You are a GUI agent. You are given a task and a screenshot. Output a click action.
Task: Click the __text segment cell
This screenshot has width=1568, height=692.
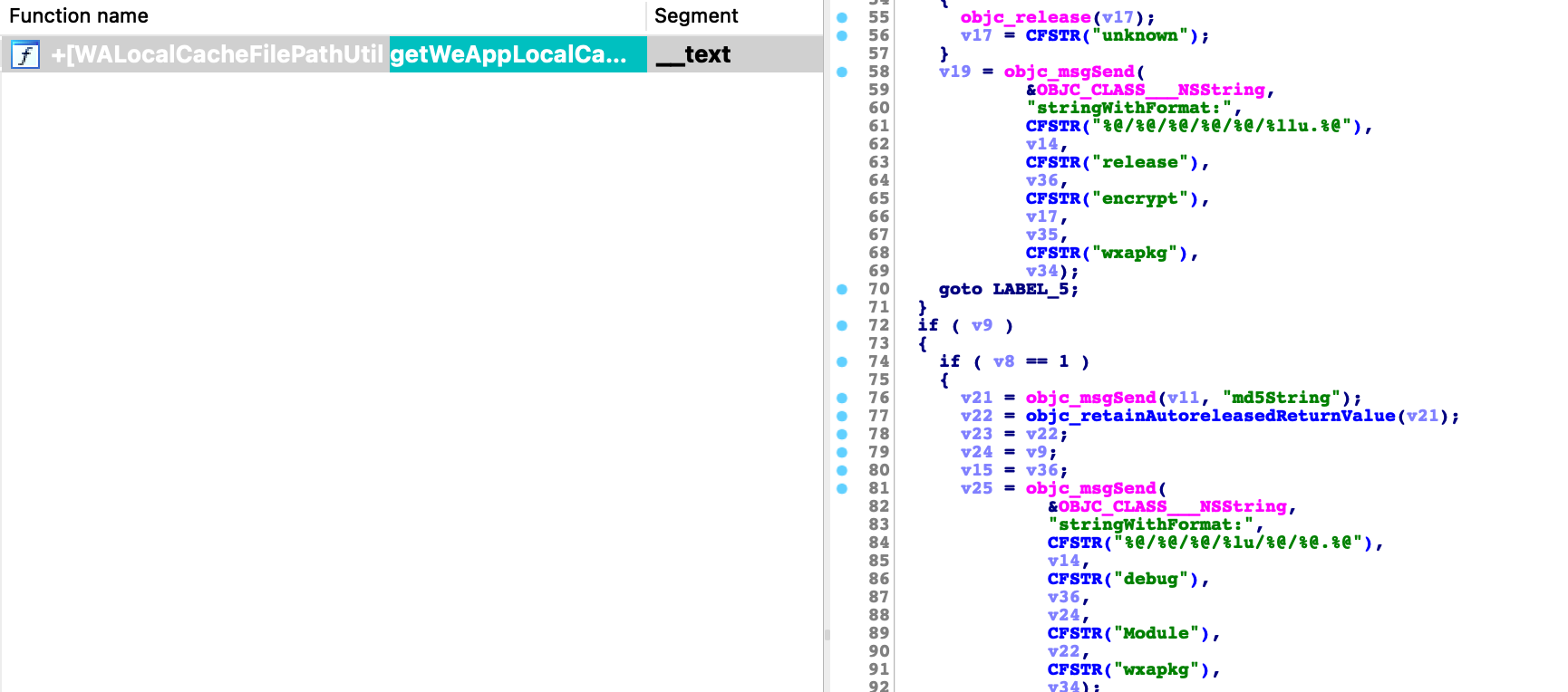693,54
